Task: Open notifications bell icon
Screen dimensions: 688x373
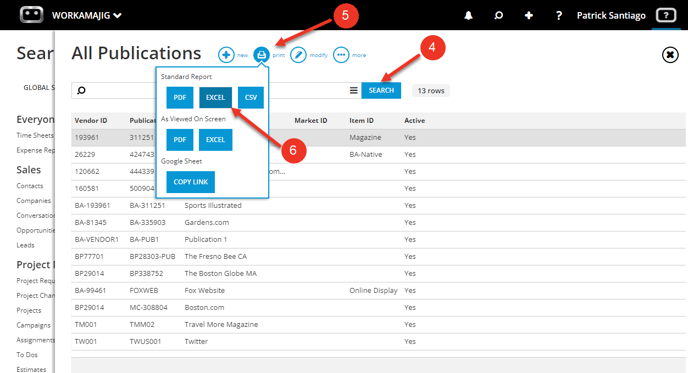Action: coord(468,16)
